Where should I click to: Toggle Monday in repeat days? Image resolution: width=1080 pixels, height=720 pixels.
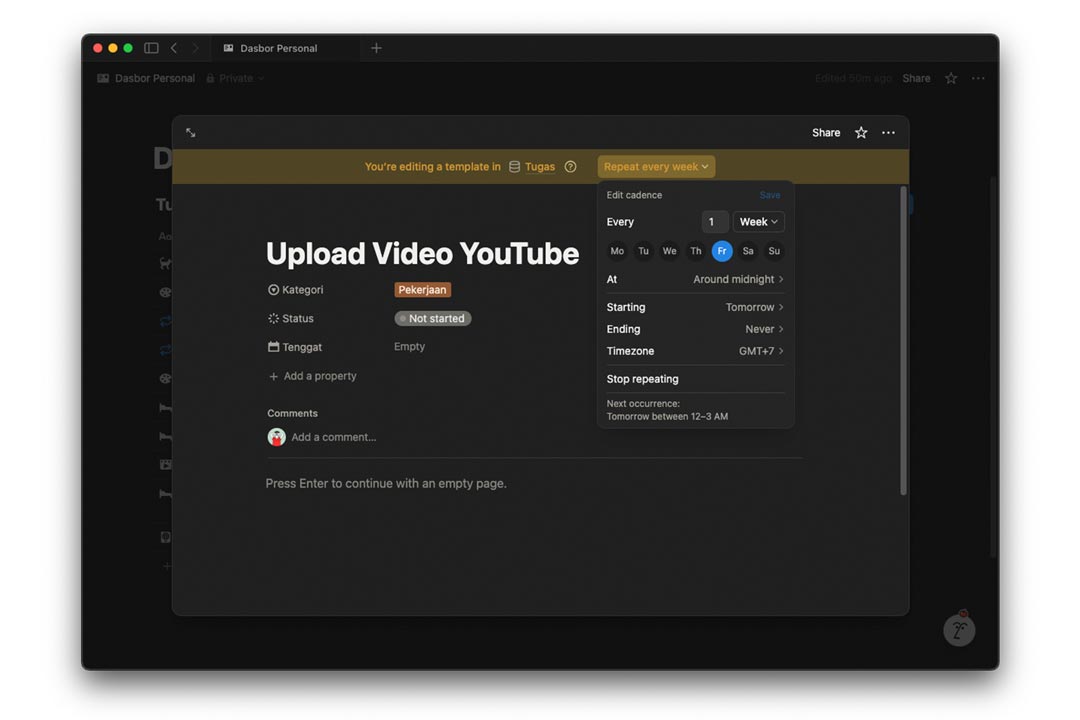click(x=617, y=251)
